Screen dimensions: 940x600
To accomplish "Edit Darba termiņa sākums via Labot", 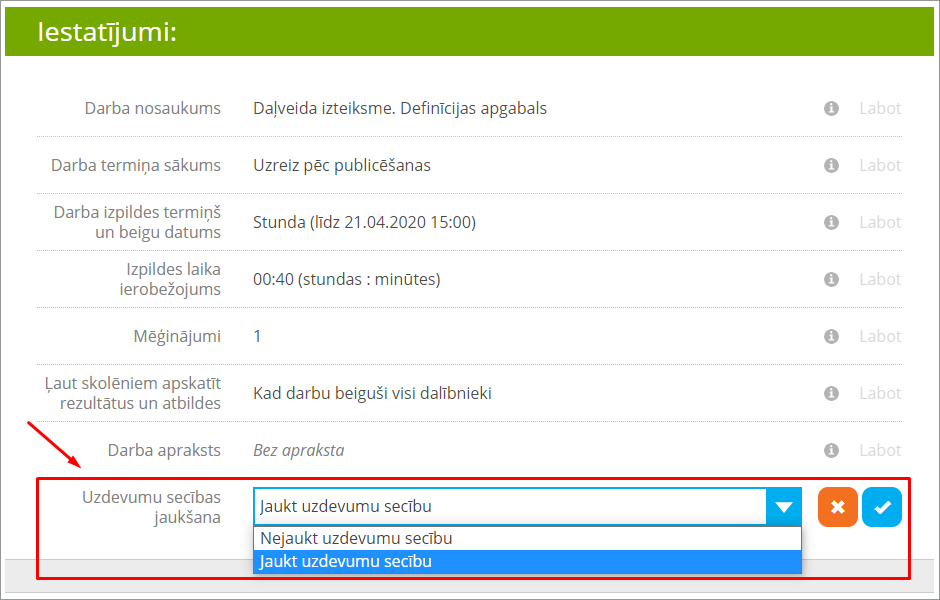I will click(880, 165).
